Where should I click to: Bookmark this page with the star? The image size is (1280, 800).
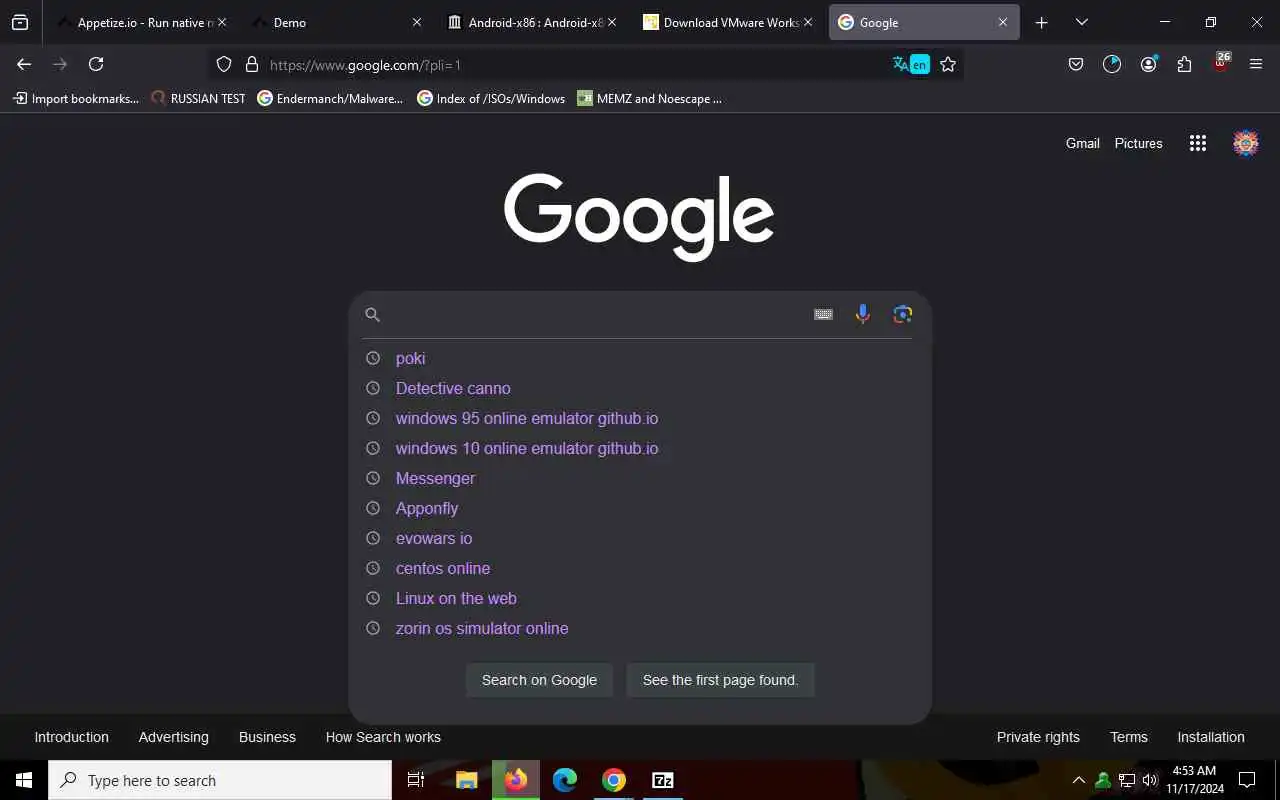(x=948, y=64)
